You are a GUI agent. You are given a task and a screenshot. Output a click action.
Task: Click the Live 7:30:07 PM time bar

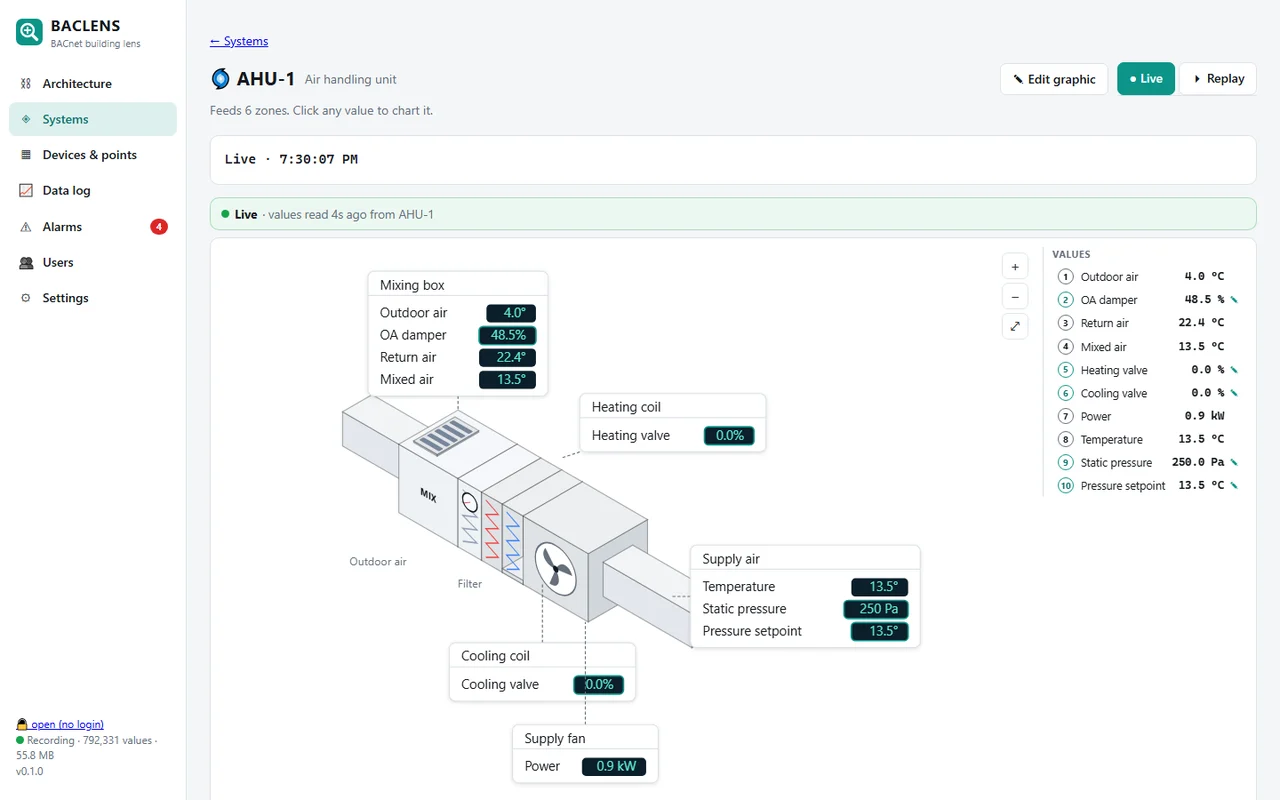733,160
